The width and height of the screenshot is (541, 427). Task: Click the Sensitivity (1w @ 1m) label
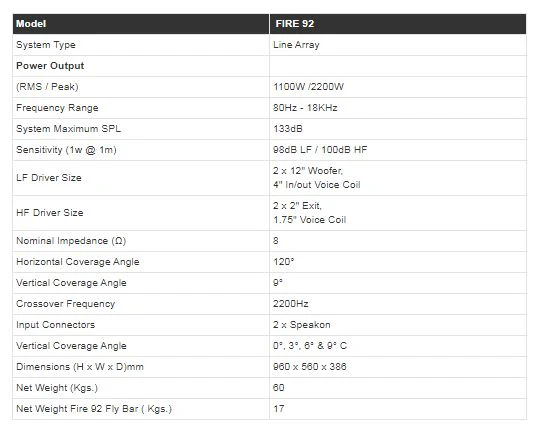[66, 150]
